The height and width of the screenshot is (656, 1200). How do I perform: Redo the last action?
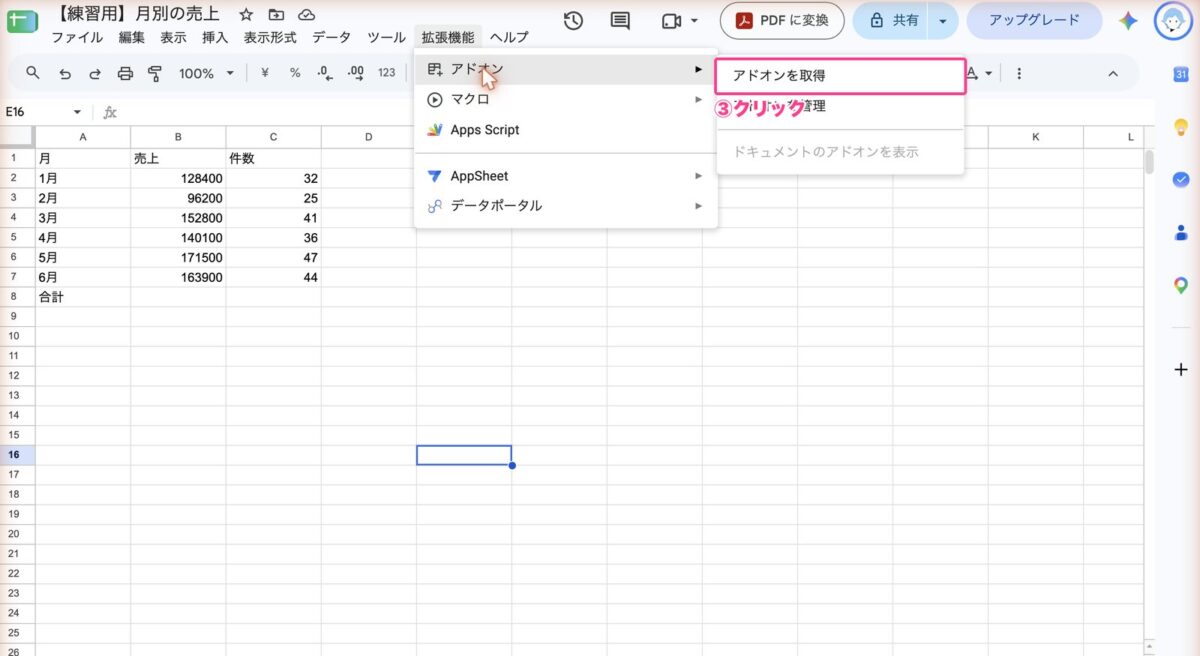[x=95, y=73]
